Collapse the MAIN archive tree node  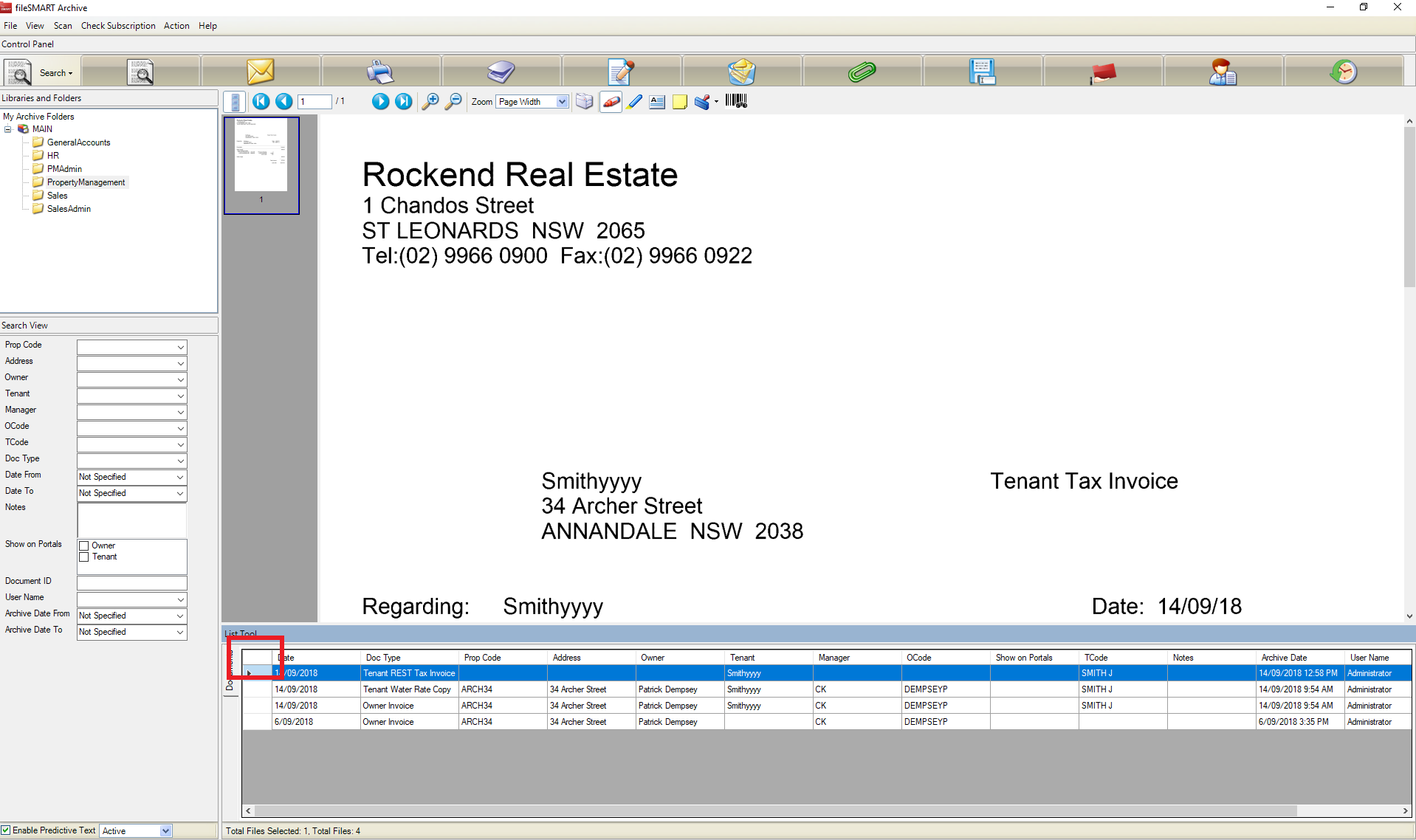pos(8,129)
